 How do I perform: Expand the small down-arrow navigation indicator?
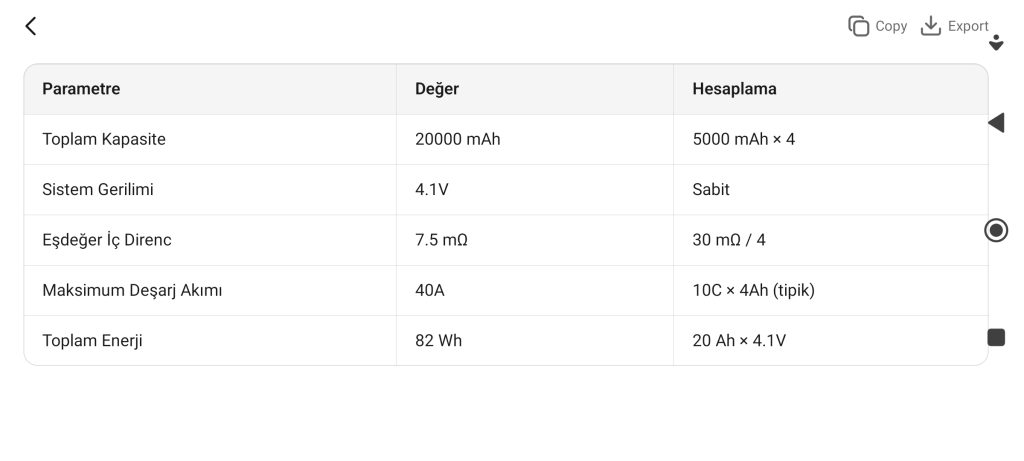point(996,43)
